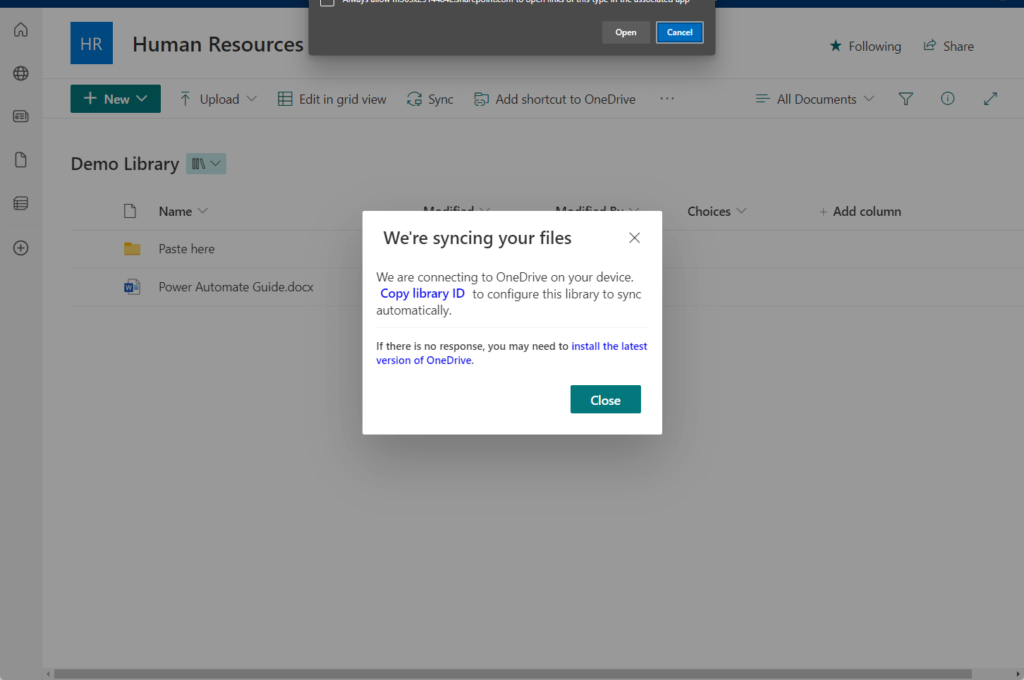This screenshot has width=1024, height=680.
Task: Open the filter pane funnel icon
Action: click(906, 99)
